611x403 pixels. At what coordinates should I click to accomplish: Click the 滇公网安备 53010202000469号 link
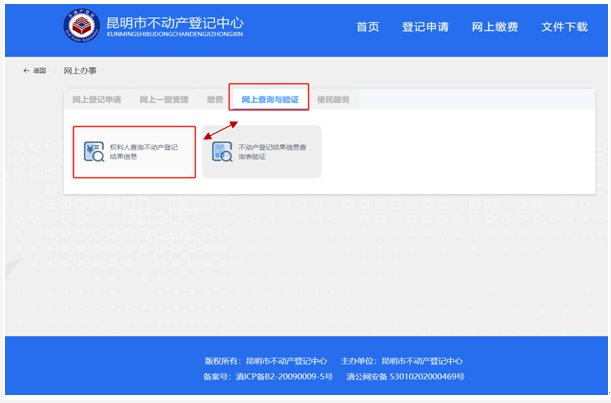point(405,377)
